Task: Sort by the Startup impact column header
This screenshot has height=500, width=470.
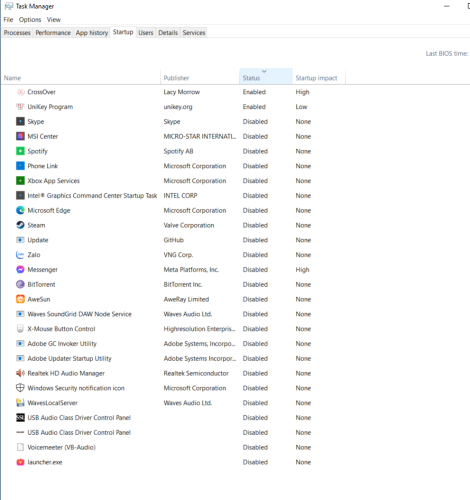Action: (x=319, y=76)
